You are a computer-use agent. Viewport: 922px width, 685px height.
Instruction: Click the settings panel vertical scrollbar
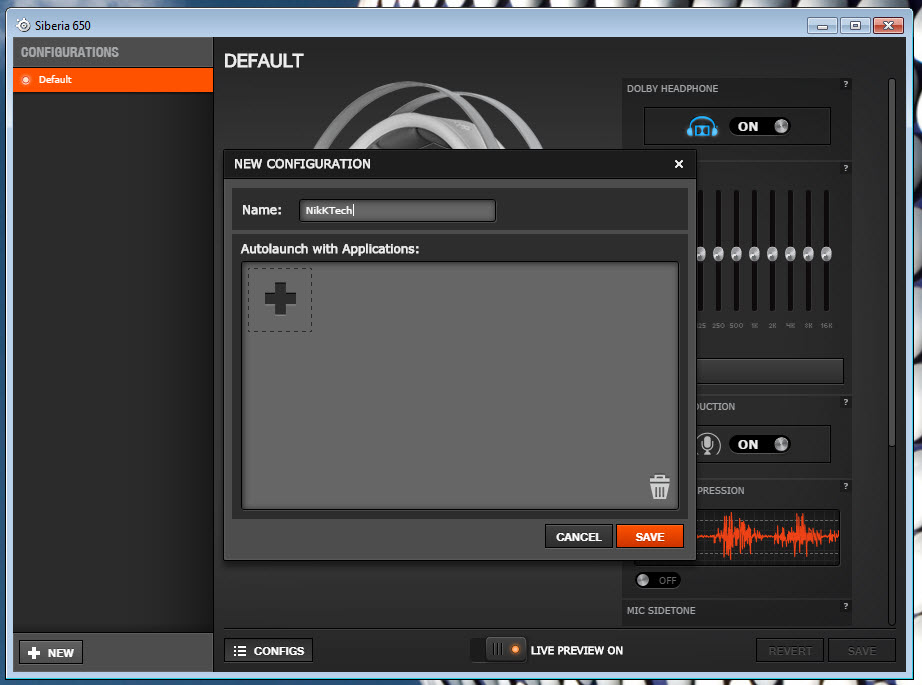click(x=891, y=263)
